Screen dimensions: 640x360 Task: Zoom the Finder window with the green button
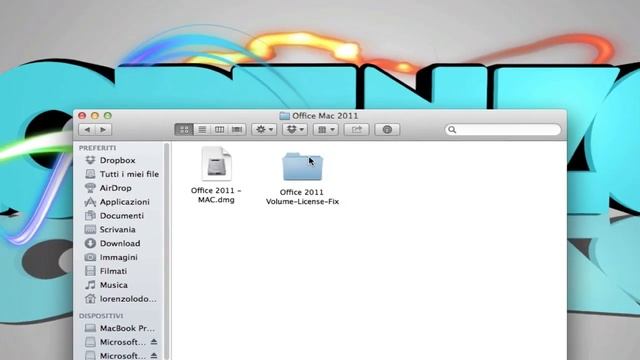coord(107,116)
